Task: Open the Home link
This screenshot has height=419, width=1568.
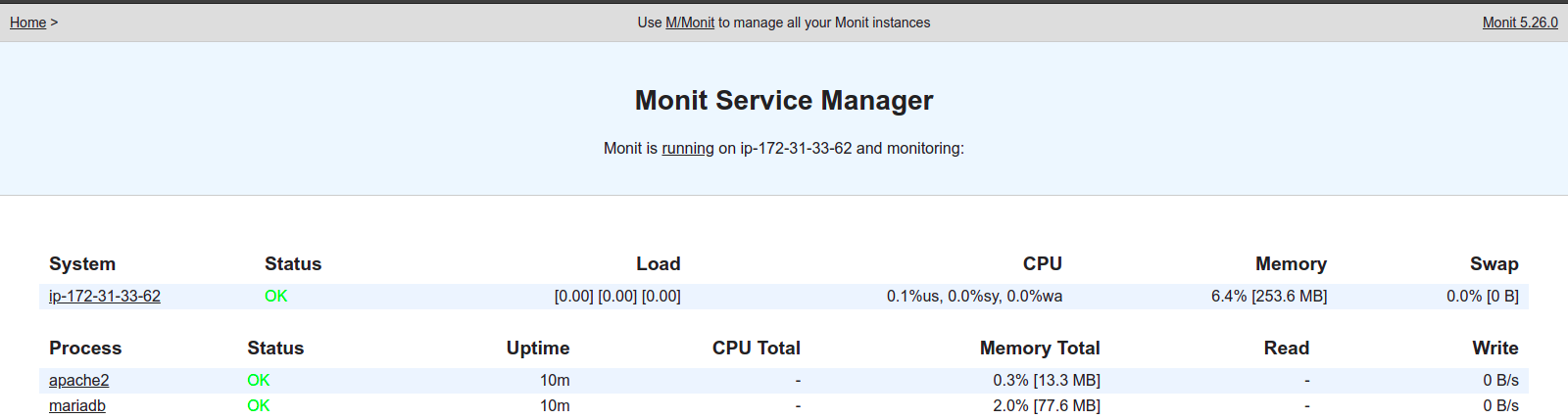Action: pos(28,23)
